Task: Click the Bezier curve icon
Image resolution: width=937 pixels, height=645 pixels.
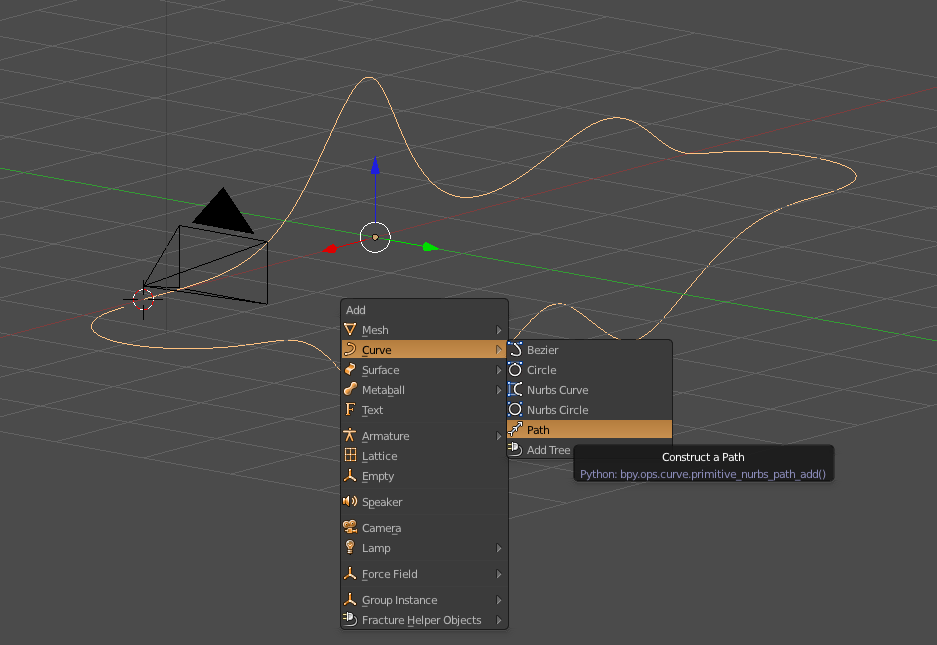Action: 515,349
